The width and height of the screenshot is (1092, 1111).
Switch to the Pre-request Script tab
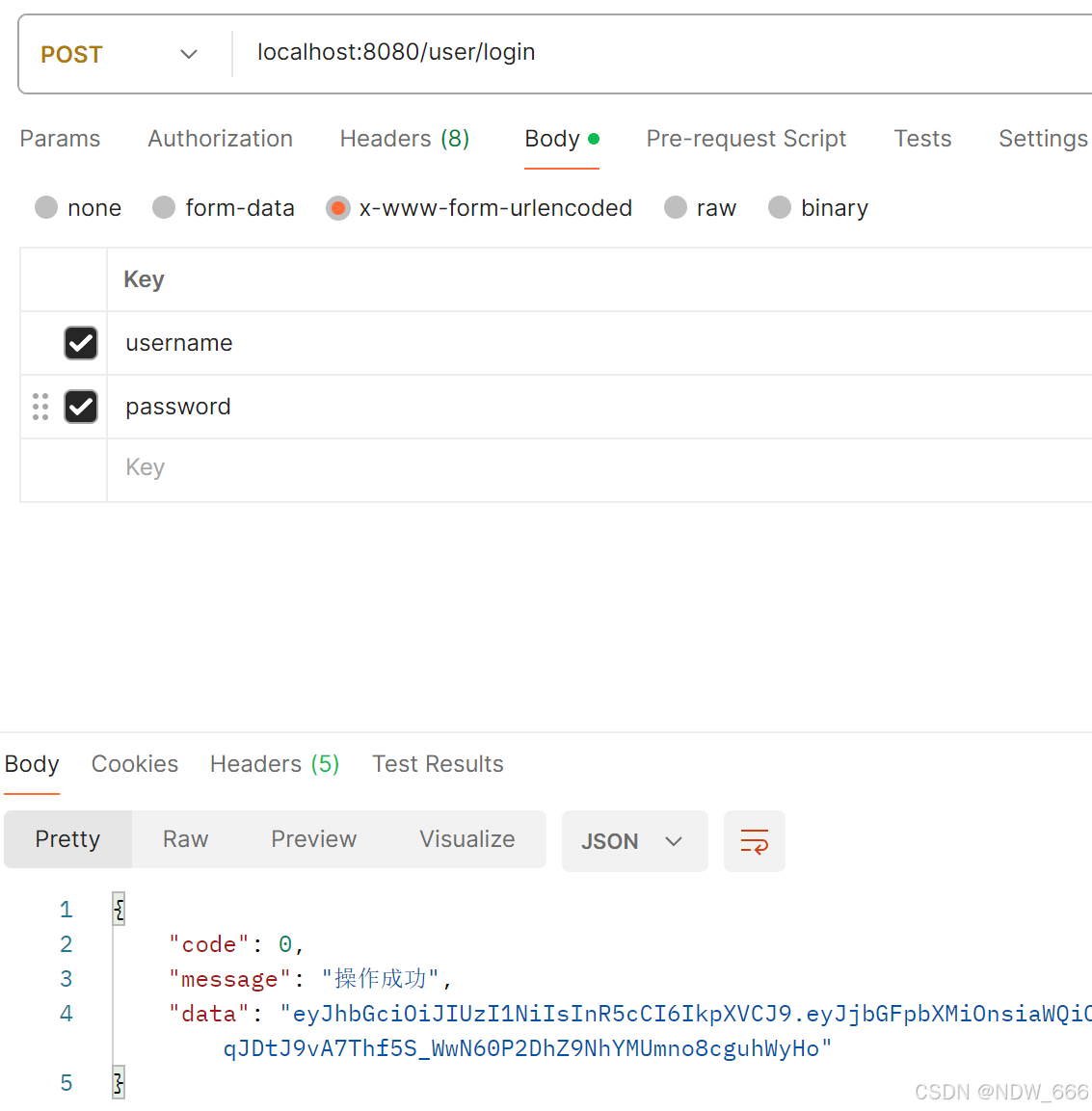point(746,139)
